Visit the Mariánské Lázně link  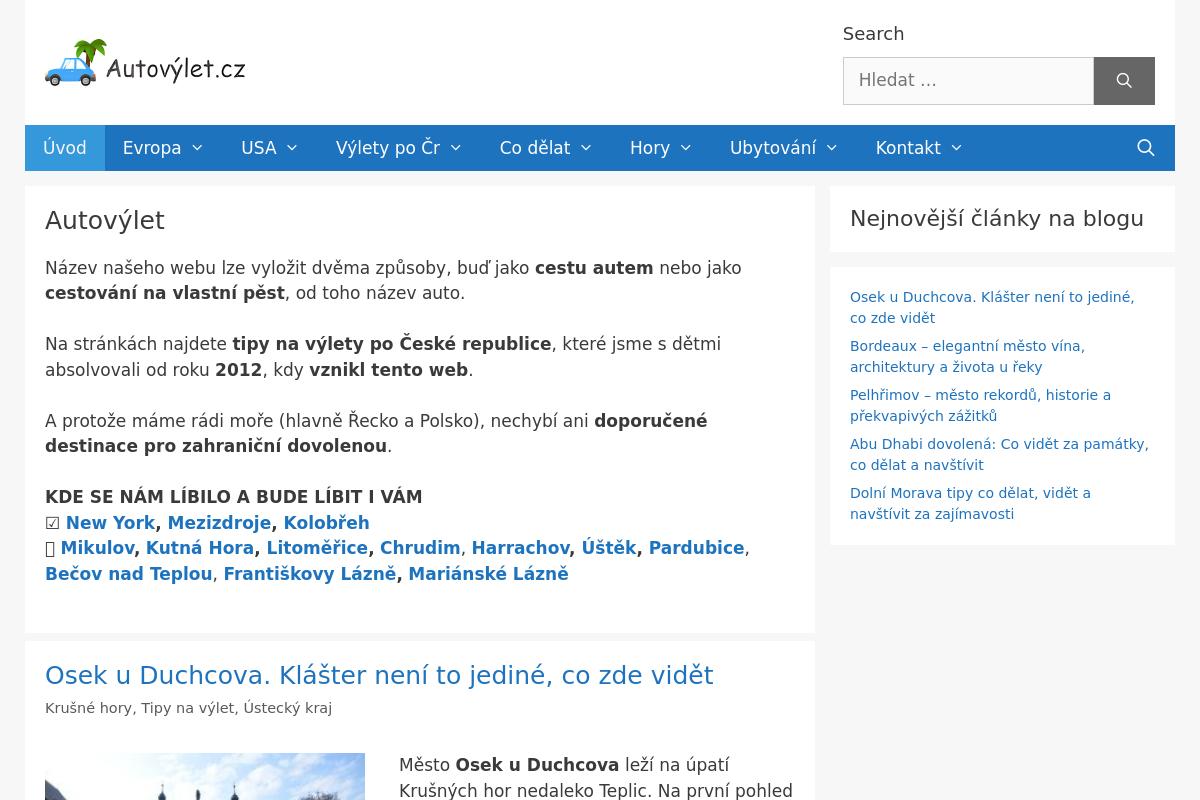(488, 574)
